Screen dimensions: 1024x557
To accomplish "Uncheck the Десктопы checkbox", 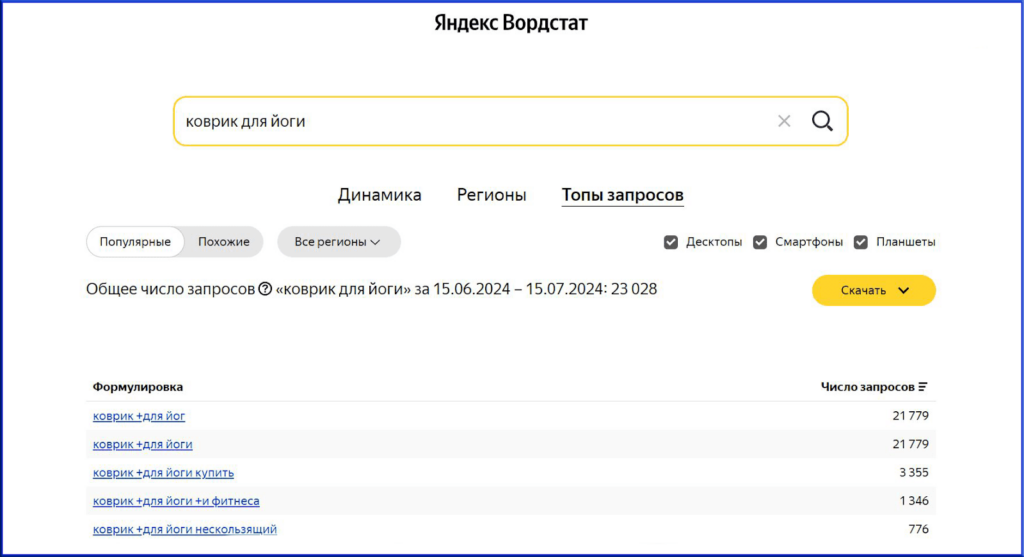I will coord(671,242).
